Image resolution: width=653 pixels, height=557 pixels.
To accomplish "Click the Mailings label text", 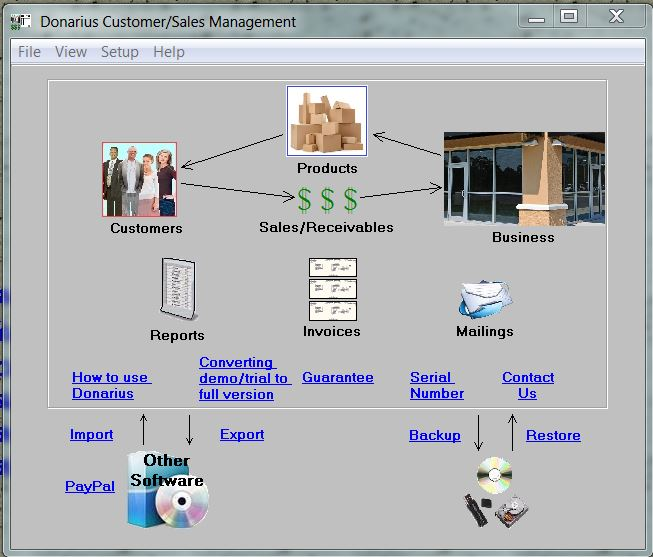I will point(485,332).
